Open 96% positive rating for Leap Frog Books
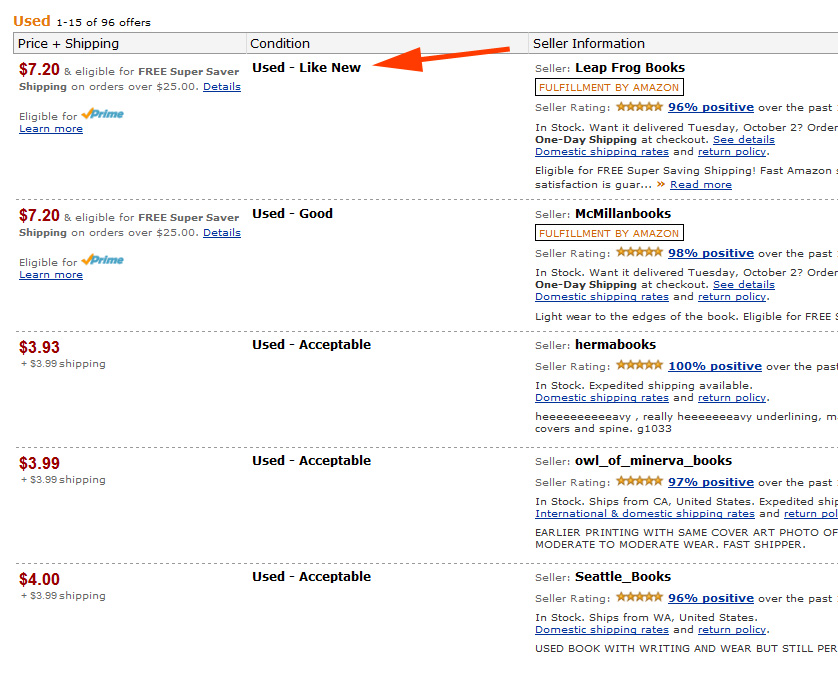The width and height of the screenshot is (838, 674). point(711,107)
